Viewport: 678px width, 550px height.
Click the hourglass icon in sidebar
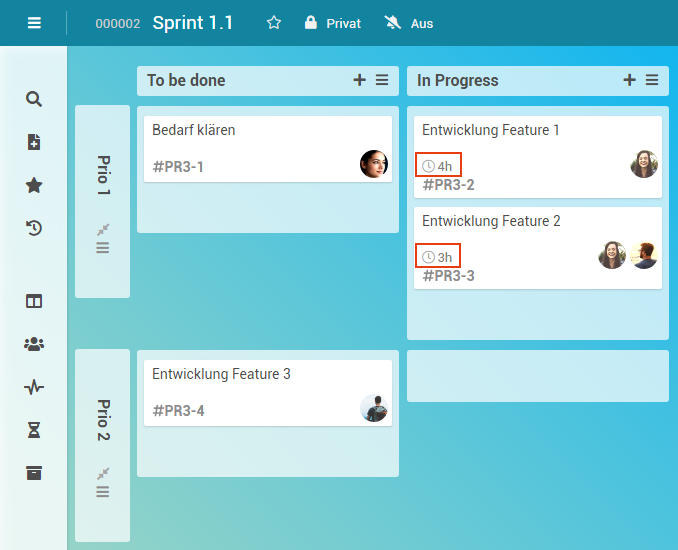34,430
